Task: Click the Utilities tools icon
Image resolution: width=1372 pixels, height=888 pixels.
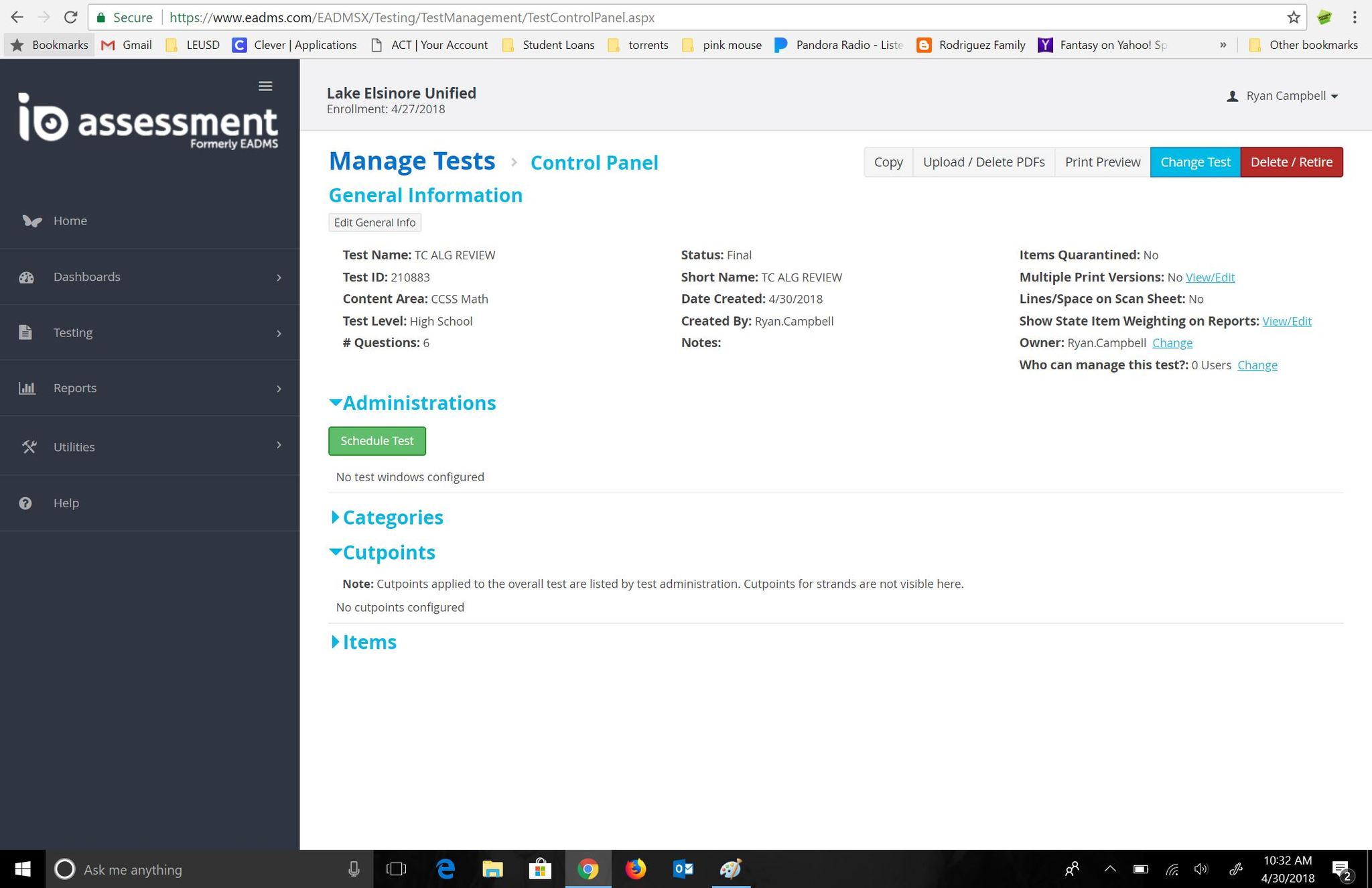Action: (x=29, y=447)
